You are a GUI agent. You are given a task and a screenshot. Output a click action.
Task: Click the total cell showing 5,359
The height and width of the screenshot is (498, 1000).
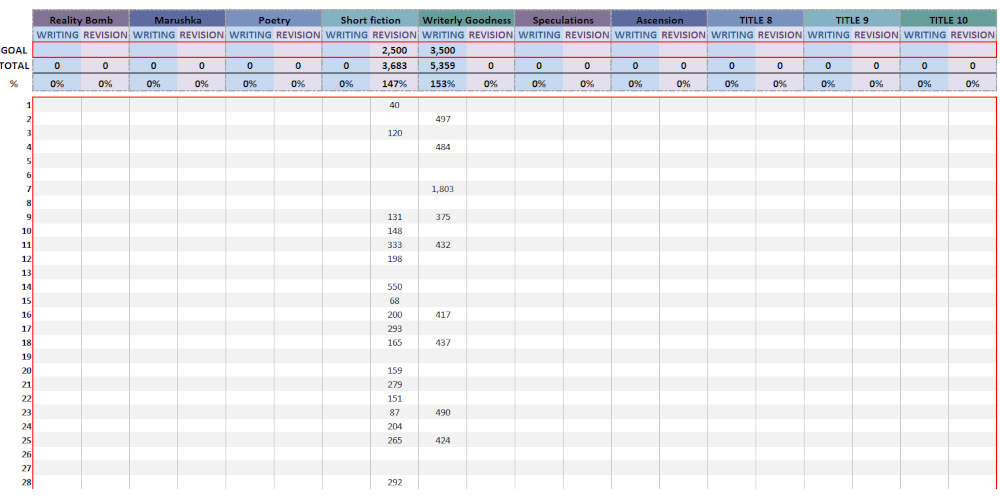[442, 65]
